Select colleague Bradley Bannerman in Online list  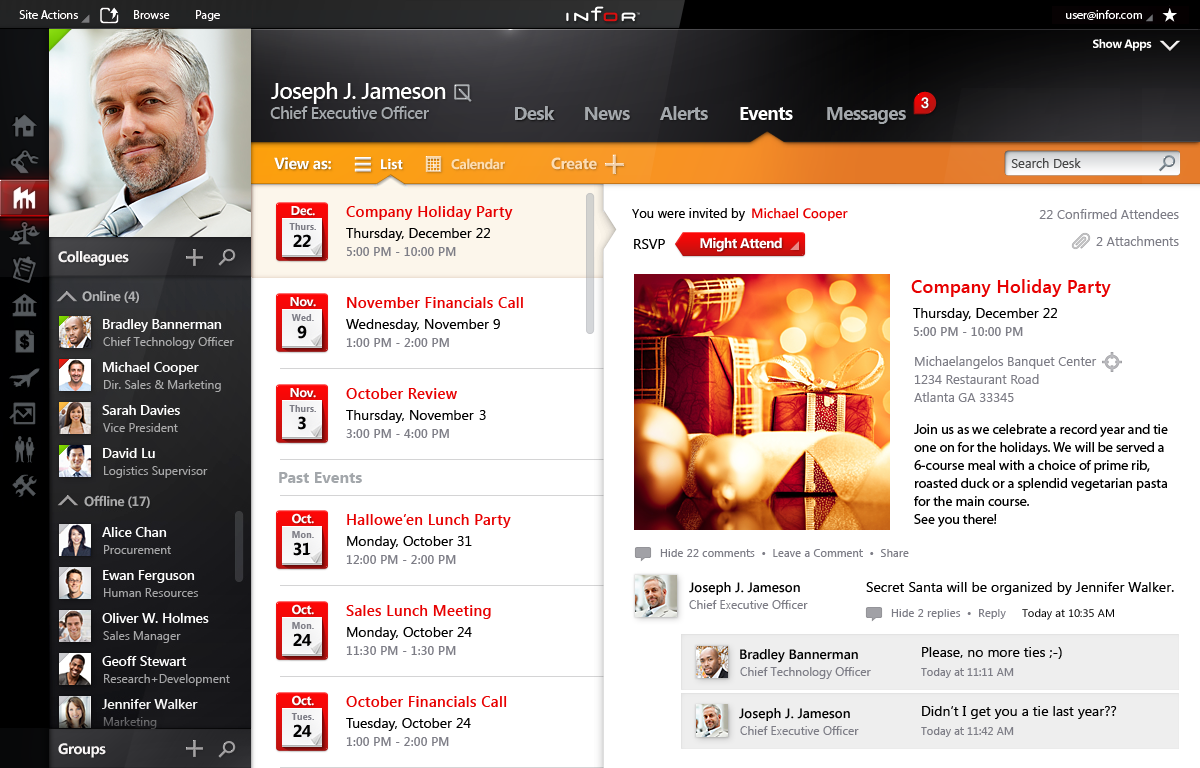(x=146, y=332)
